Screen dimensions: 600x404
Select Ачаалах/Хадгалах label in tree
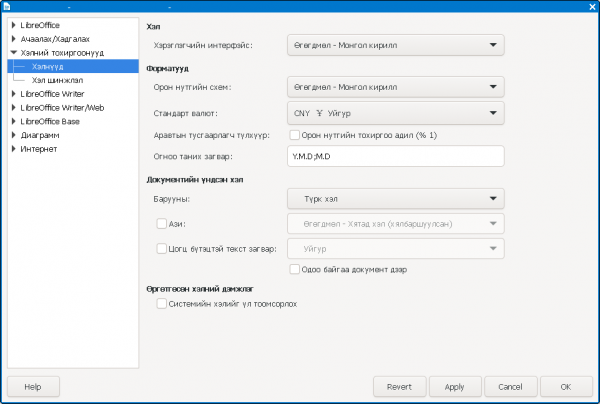[55, 39]
